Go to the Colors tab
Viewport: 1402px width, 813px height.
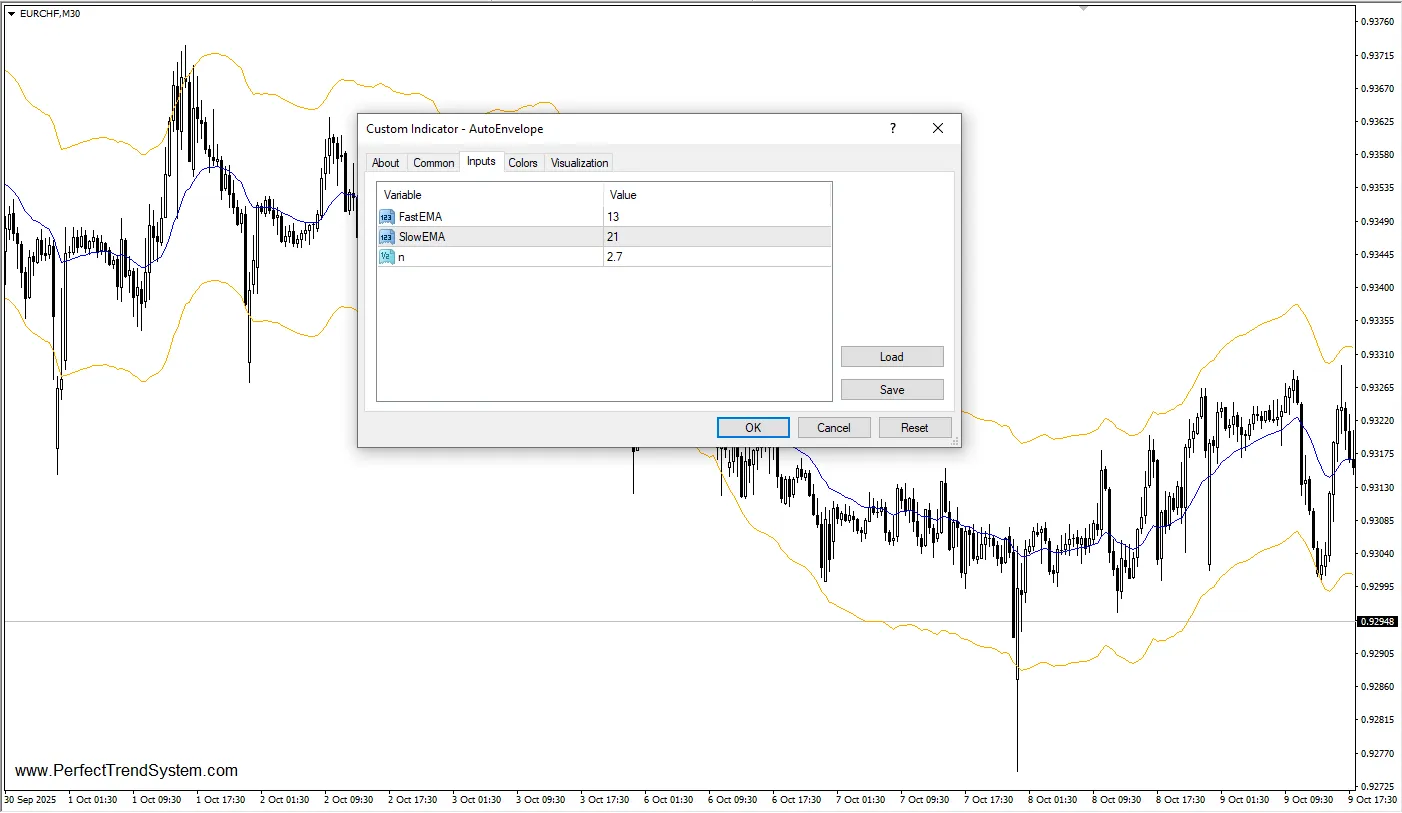click(x=522, y=163)
